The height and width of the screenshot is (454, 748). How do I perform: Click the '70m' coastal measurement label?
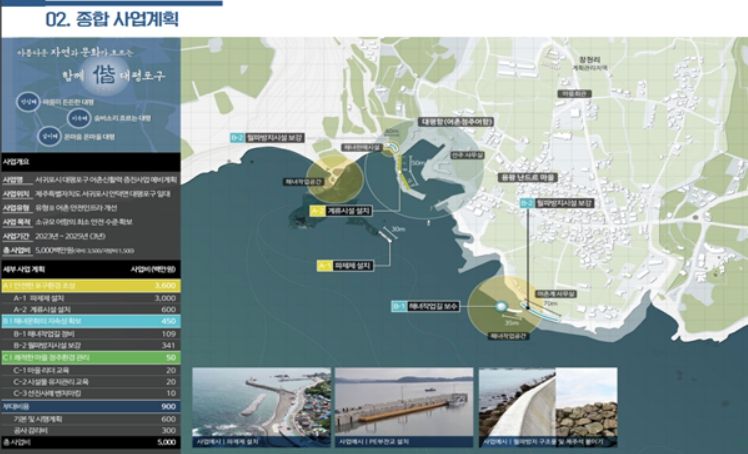[x=550, y=303]
